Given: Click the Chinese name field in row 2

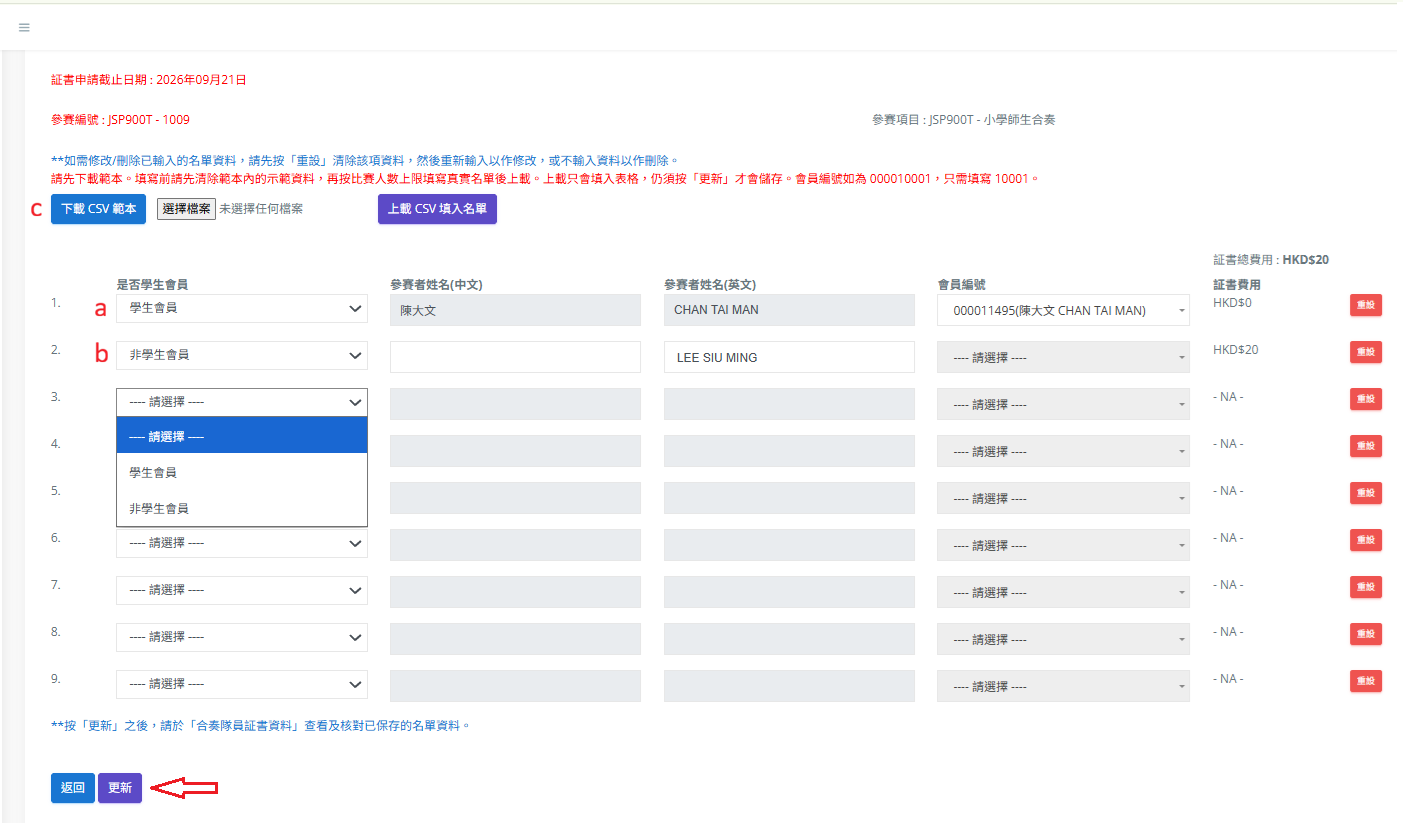Looking at the screenshot, I should [515, 357].
